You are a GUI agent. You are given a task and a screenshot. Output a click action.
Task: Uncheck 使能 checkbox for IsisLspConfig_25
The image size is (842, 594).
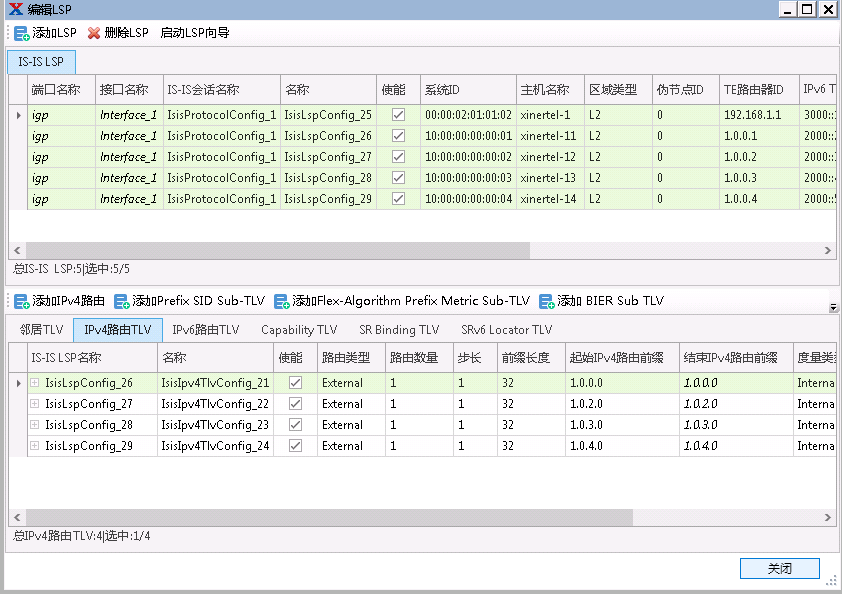click(398, 115)
